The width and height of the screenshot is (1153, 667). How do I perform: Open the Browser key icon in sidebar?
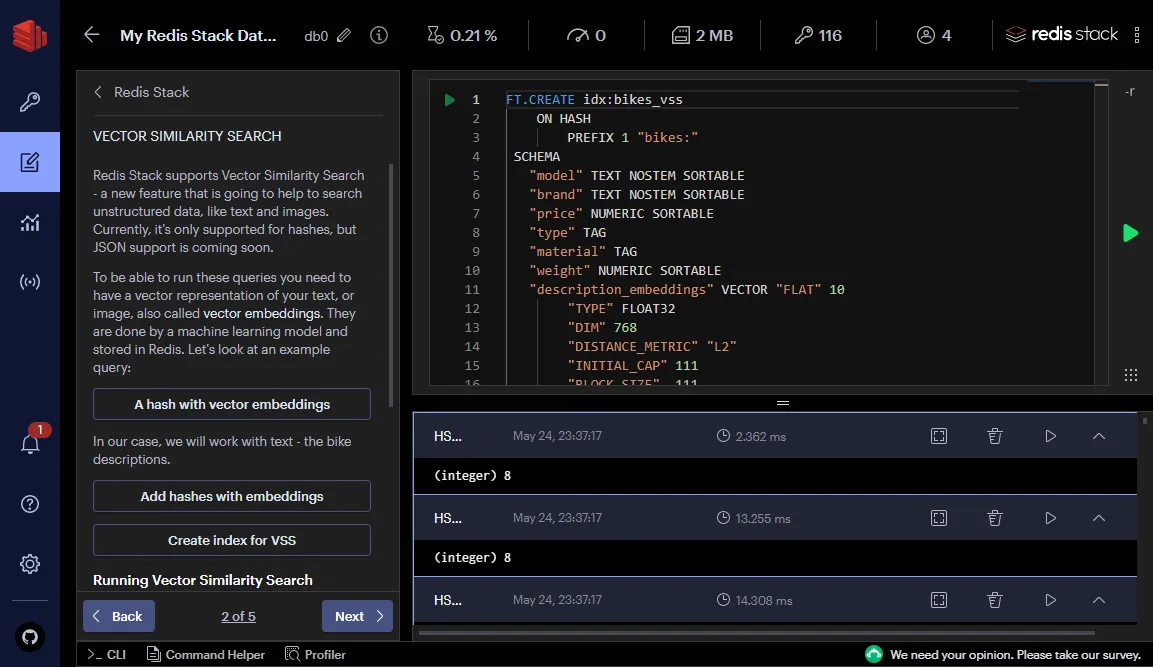(x=30, y=102)
